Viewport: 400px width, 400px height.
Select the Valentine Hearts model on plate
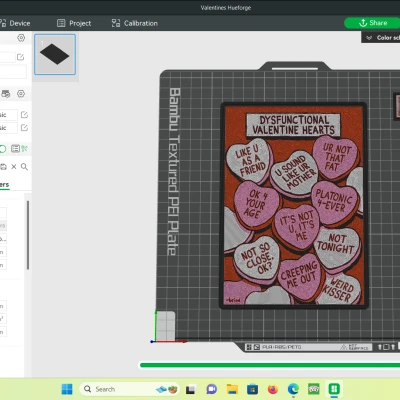294,205
